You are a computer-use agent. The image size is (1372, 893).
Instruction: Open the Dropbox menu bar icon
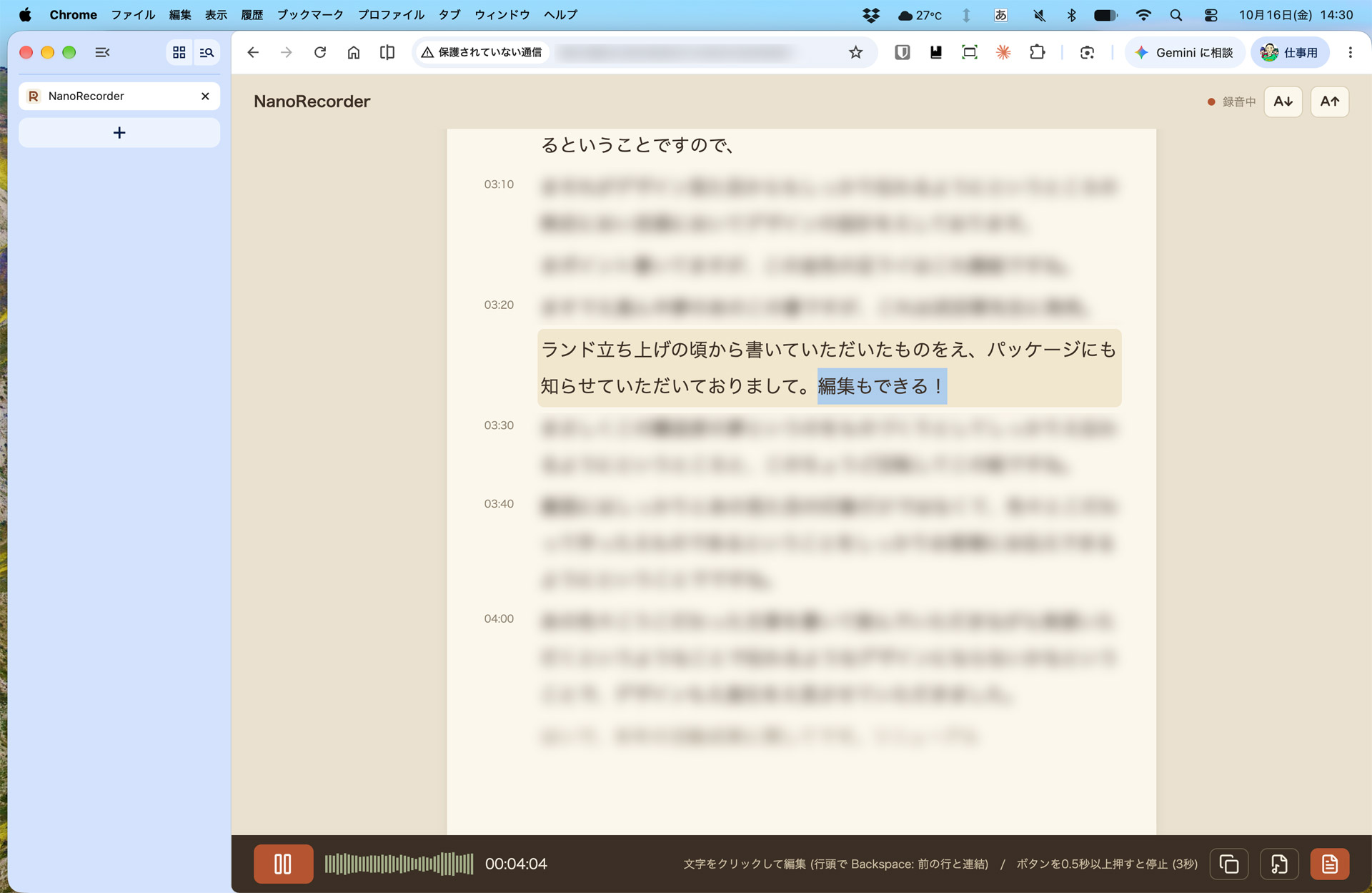870,14
